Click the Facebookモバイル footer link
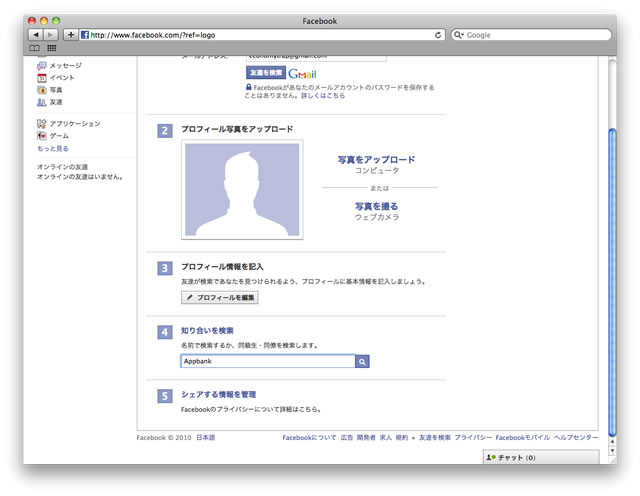Viewport: 640px width, 496px height. [523, 438]
